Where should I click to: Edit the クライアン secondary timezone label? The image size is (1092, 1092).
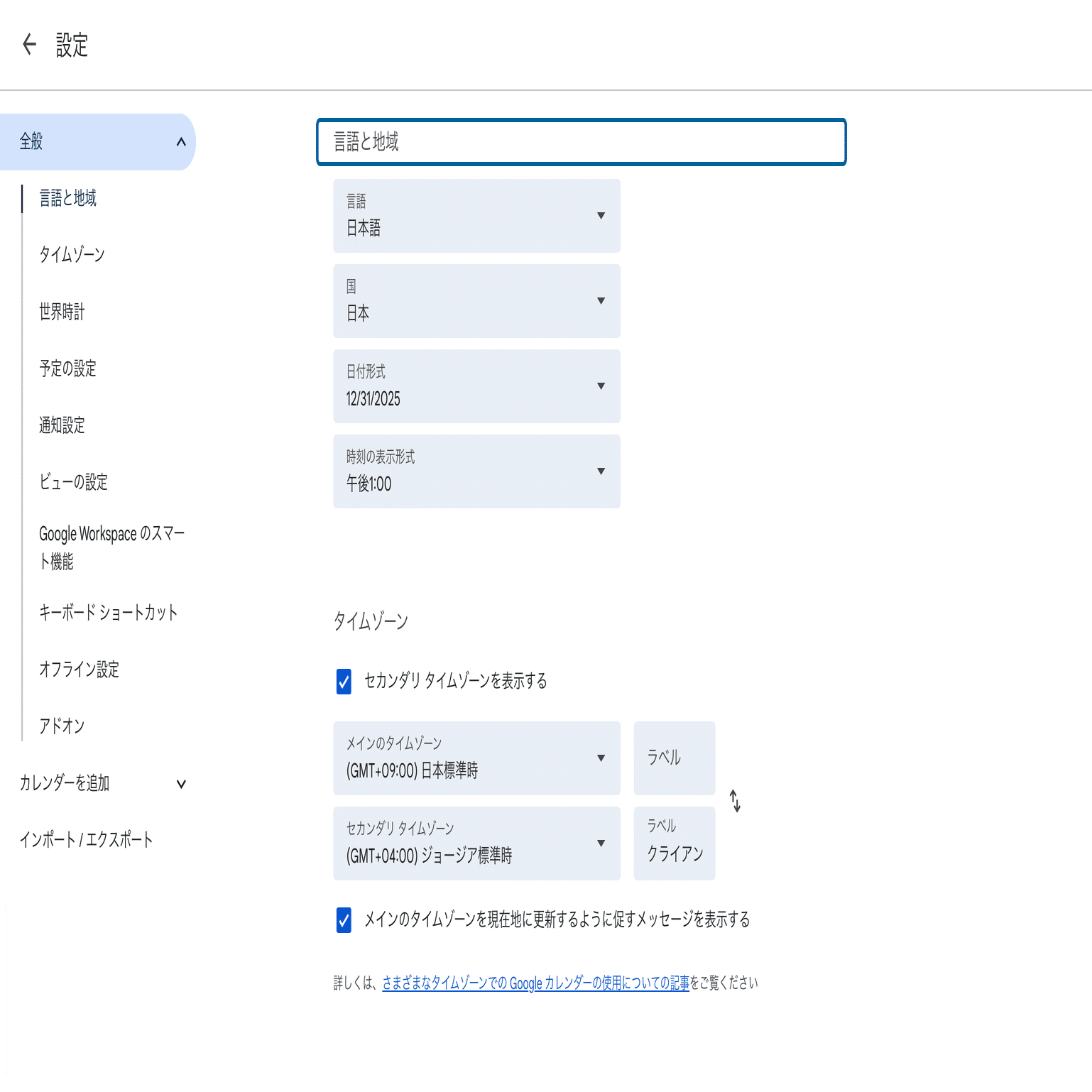tap(673, 856)
